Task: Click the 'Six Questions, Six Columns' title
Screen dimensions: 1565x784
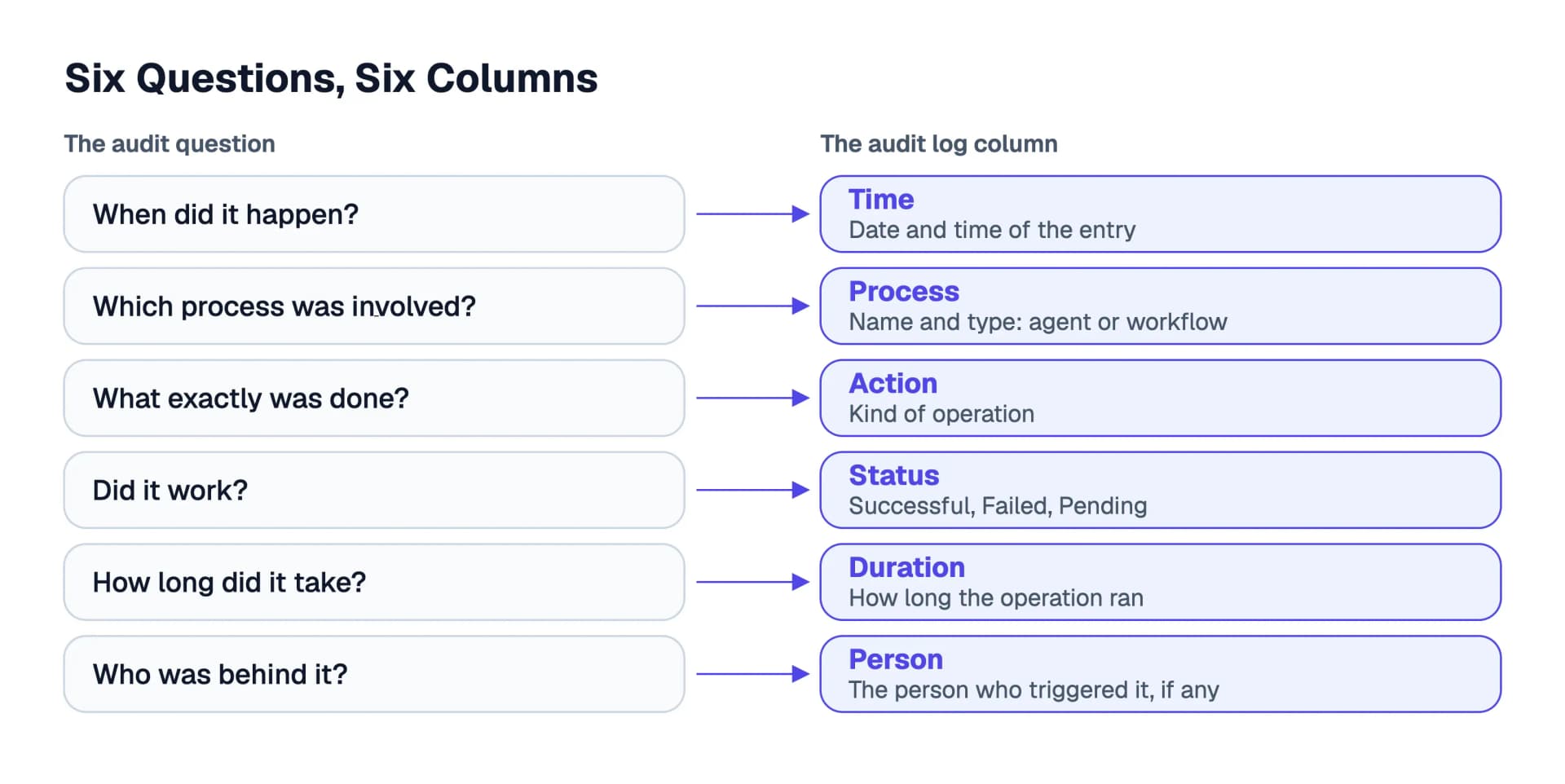Action: pos(331,79)
